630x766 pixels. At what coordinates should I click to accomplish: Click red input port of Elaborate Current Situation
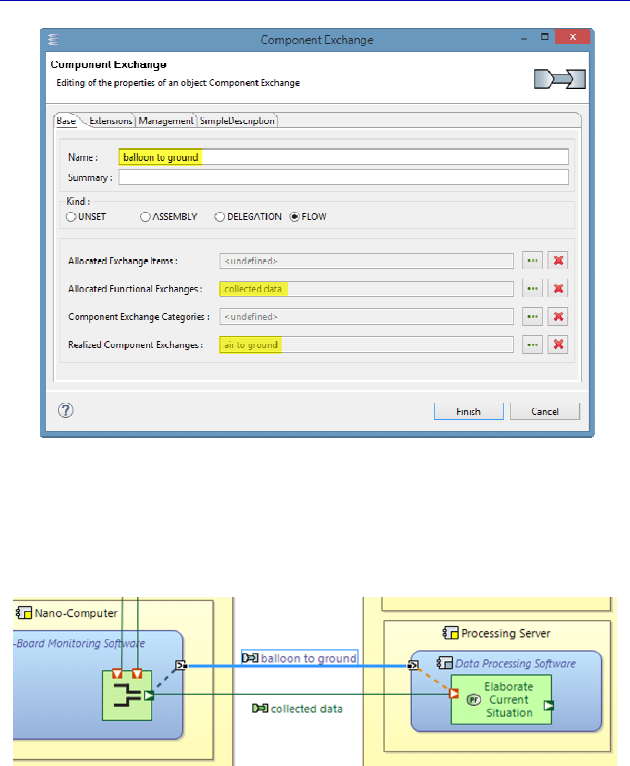(x=454, y=693)
